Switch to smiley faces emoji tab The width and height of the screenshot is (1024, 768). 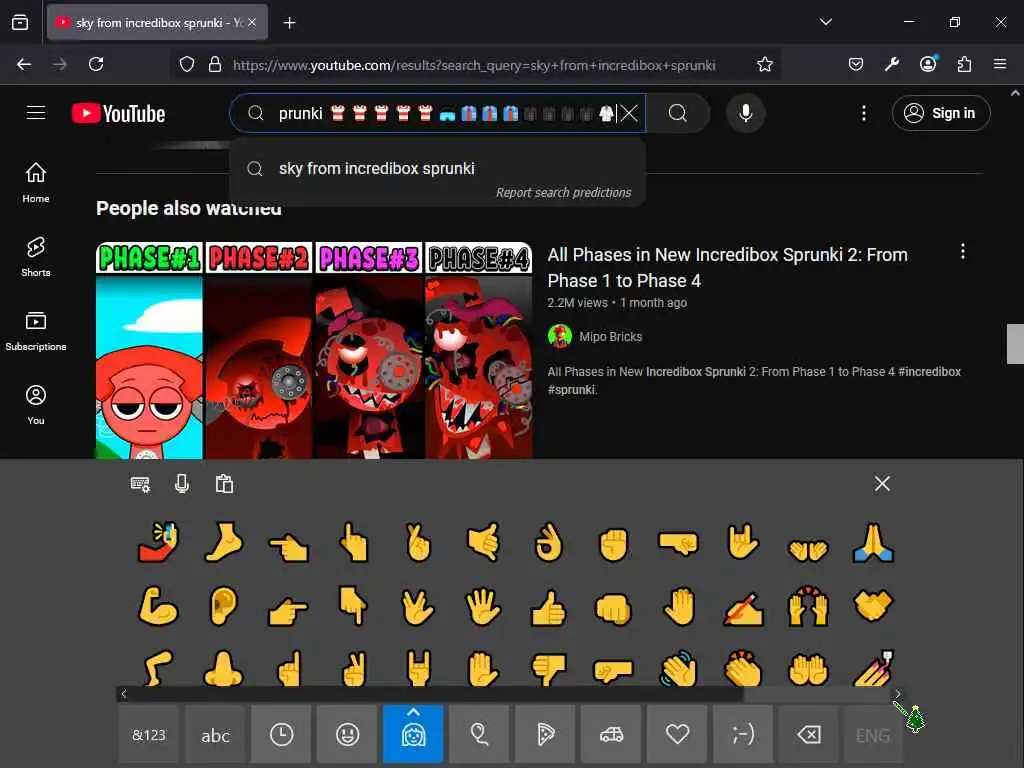(x=347, y=734)
